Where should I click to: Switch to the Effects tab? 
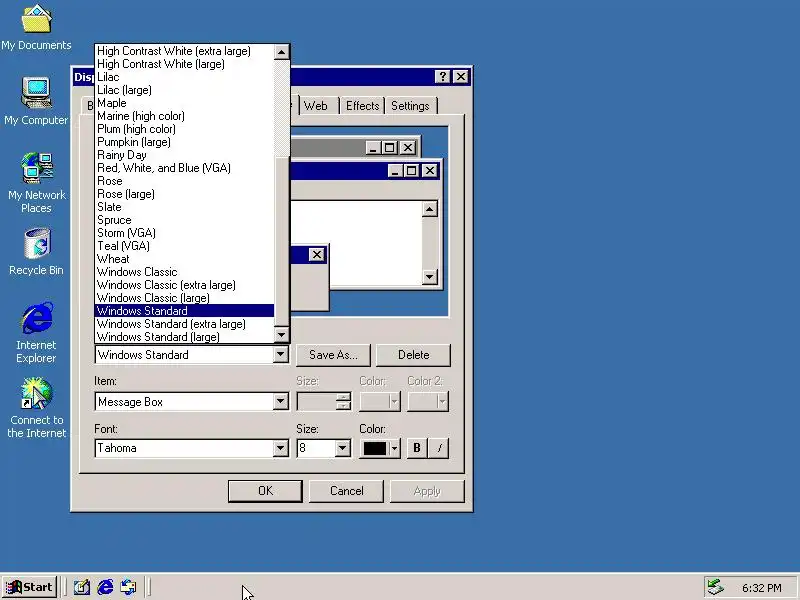[362, 106]
